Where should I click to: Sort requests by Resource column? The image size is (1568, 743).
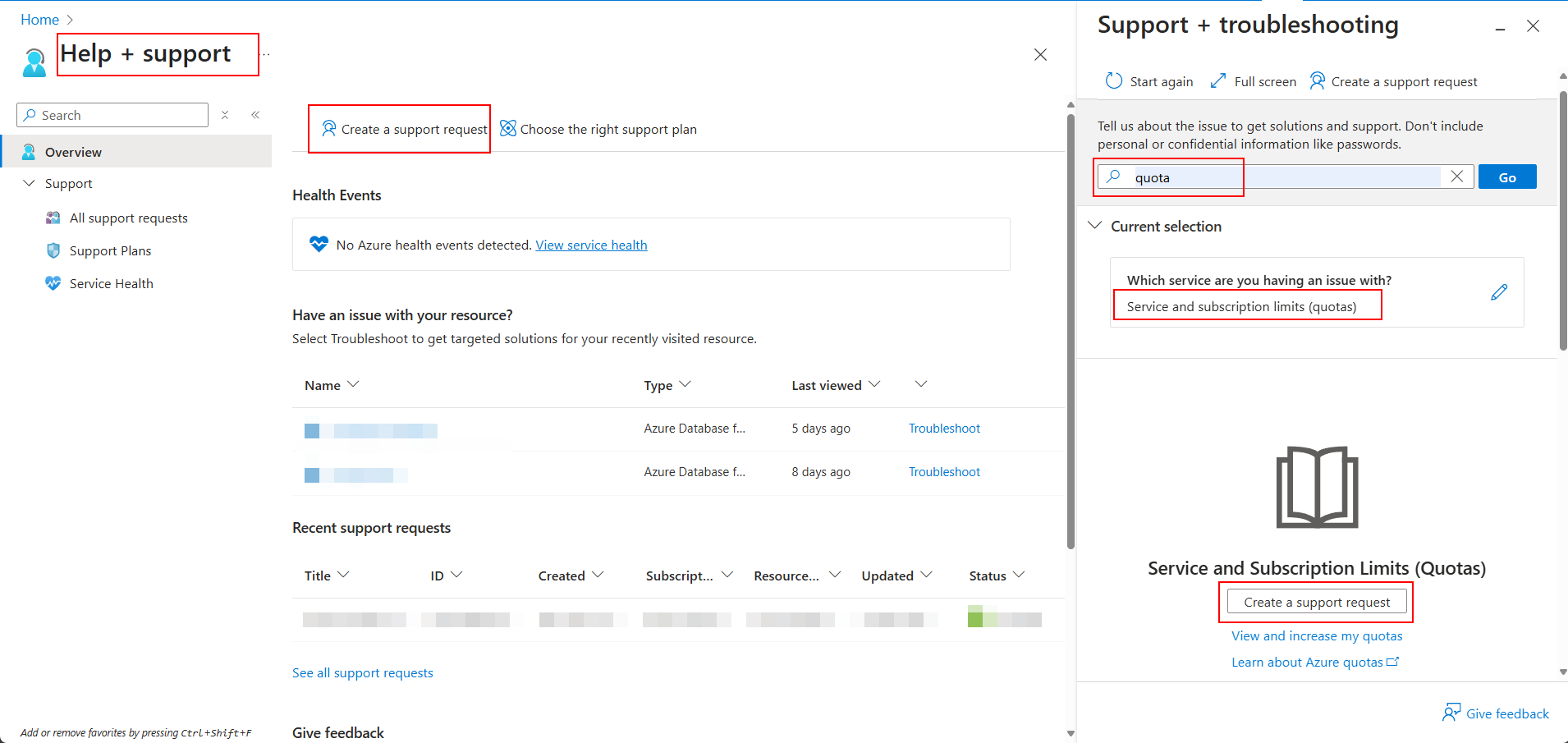tap(835, 575)
